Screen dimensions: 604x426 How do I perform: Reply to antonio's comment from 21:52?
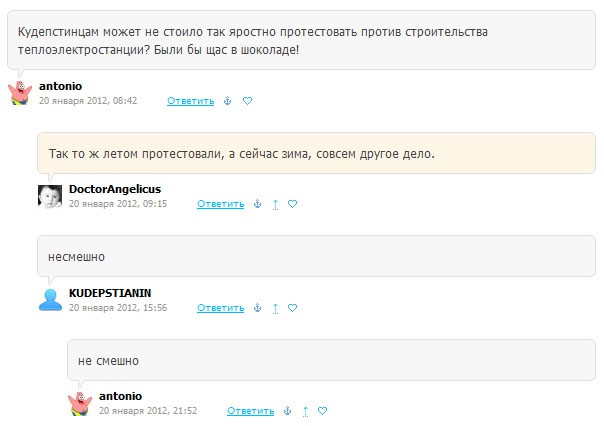[x=250, y=411]
